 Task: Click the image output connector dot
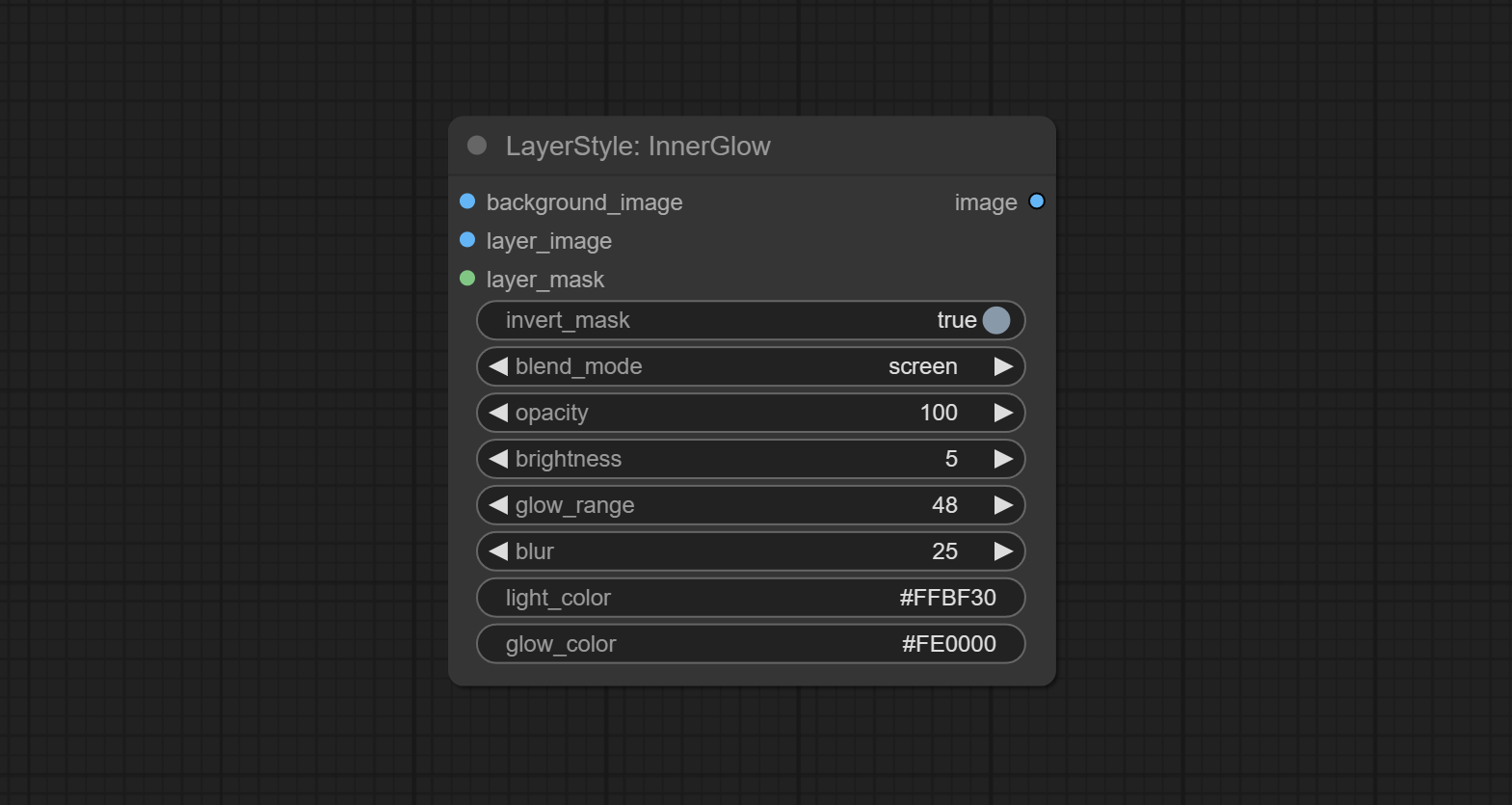coord(1037,201)
